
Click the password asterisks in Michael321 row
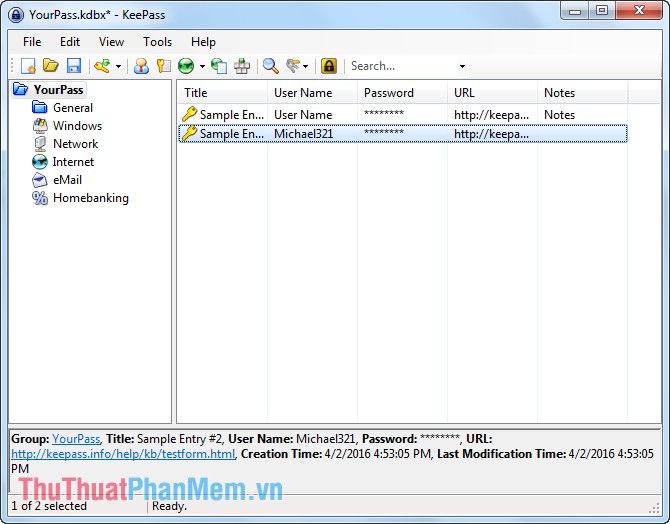384,132
